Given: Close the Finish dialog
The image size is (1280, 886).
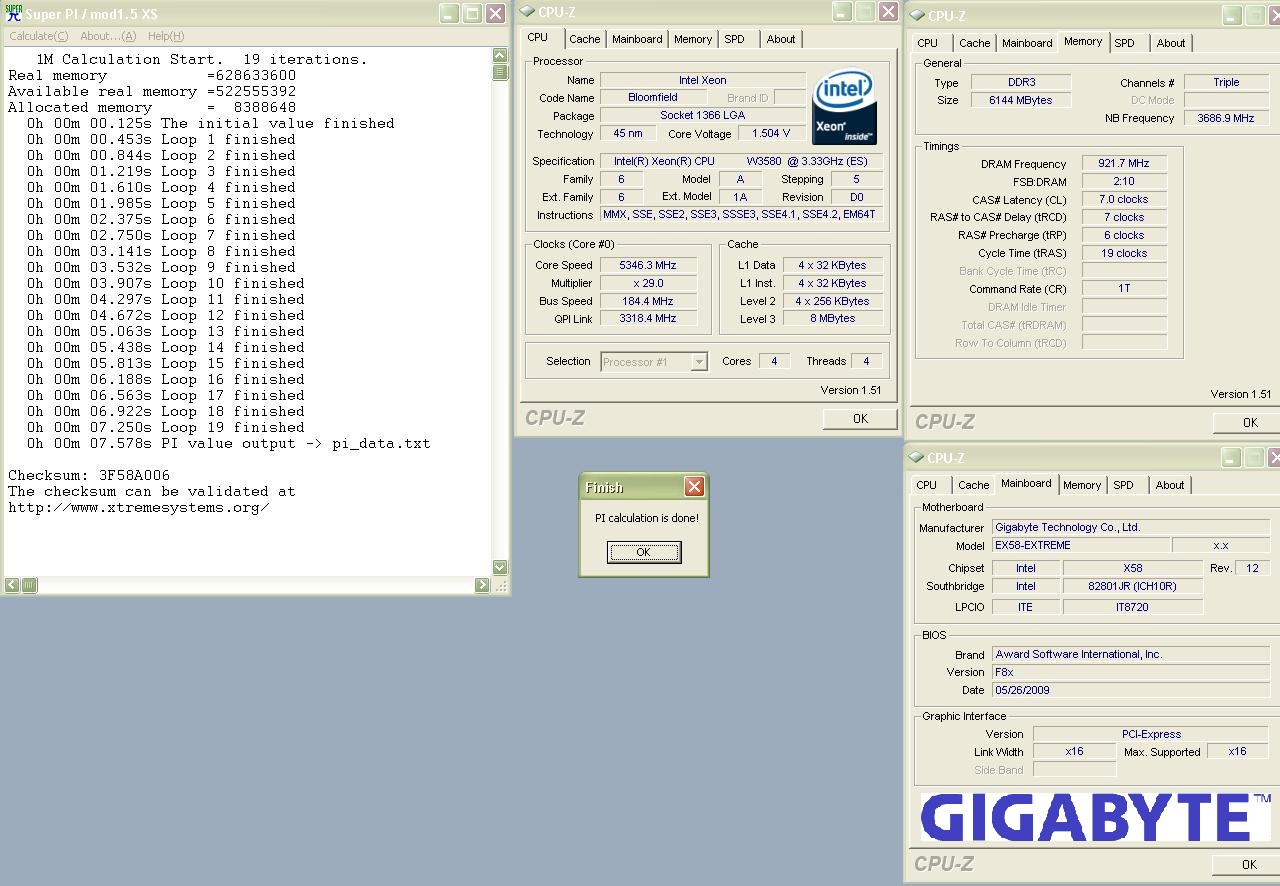Looking at the screenshot, I should click(x=694, y=487).
